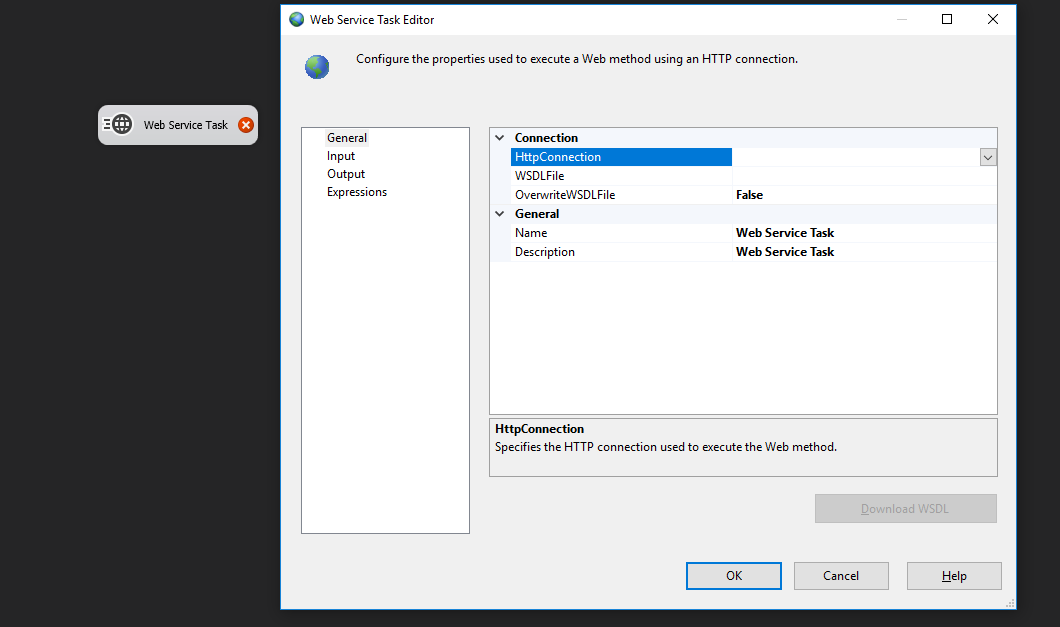This screenshot has width=1060, height=627.
Task: Click the red error icon on Web Service Task
Action: (x=246, y=125)
